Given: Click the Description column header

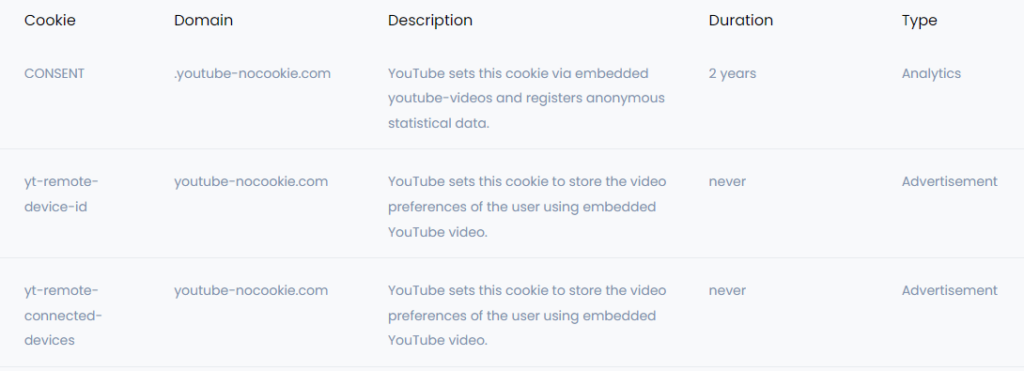Looking at the screenshot, I should coord(430,20).
